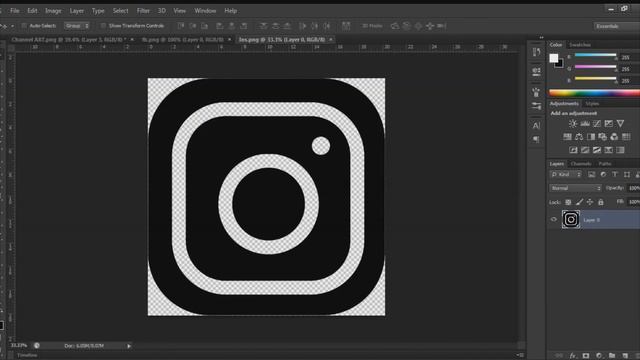The image size is (640, 360).
Task: Close the active Ins.png document tab
Action: coord(331,40)
